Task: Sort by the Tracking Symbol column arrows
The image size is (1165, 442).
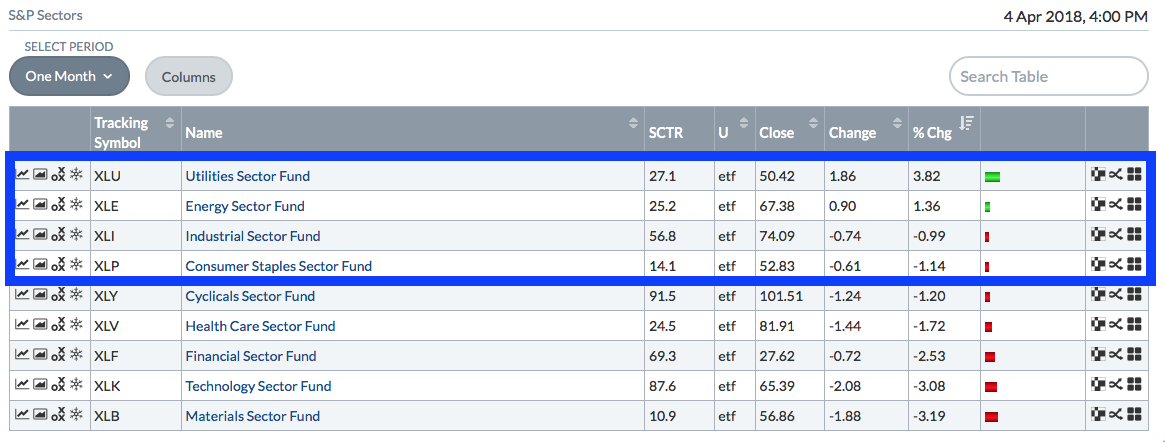Action: click(169, 123)
